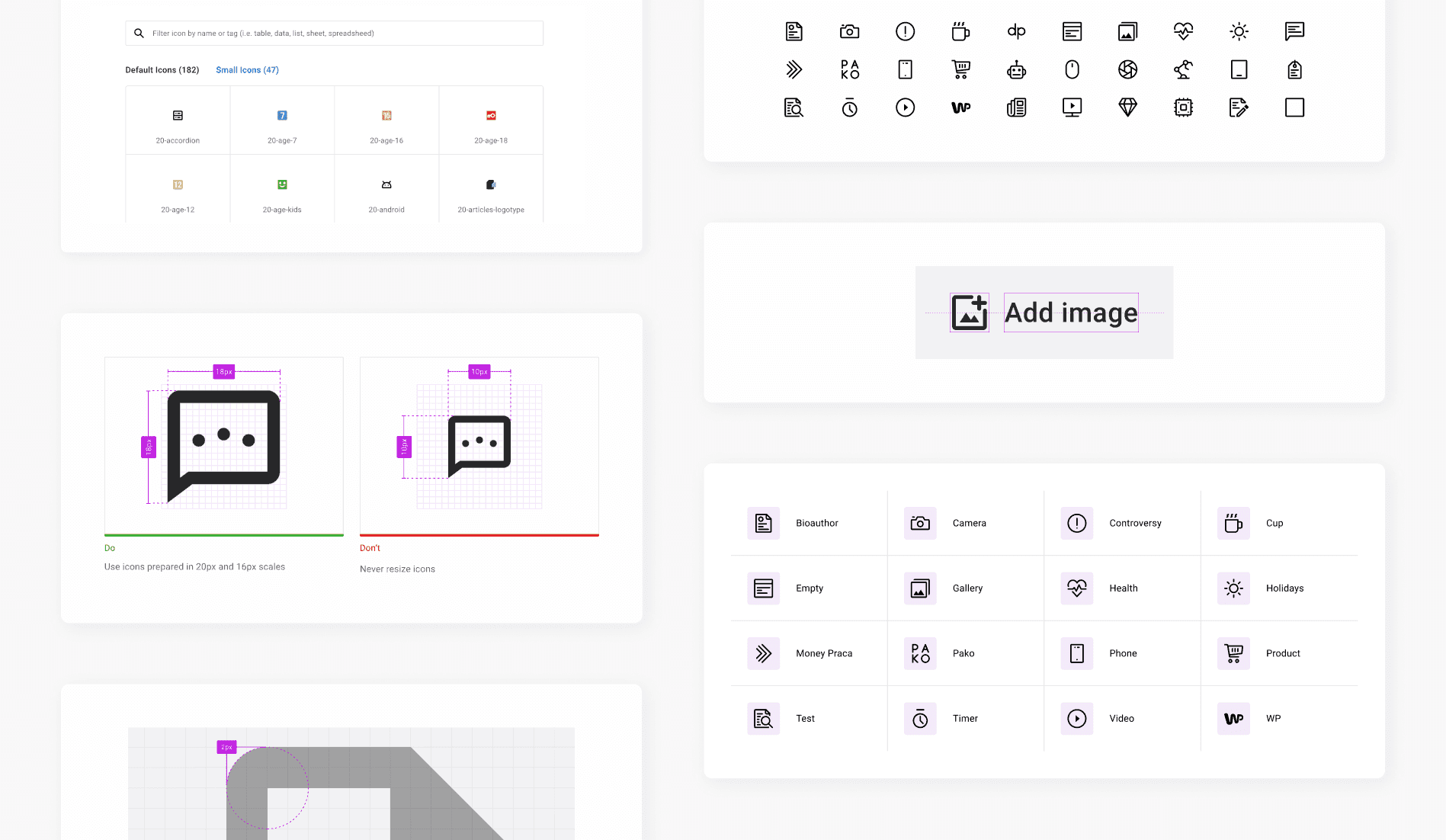
Task: Select the document with pencil icon
Action: point(1239,107)
